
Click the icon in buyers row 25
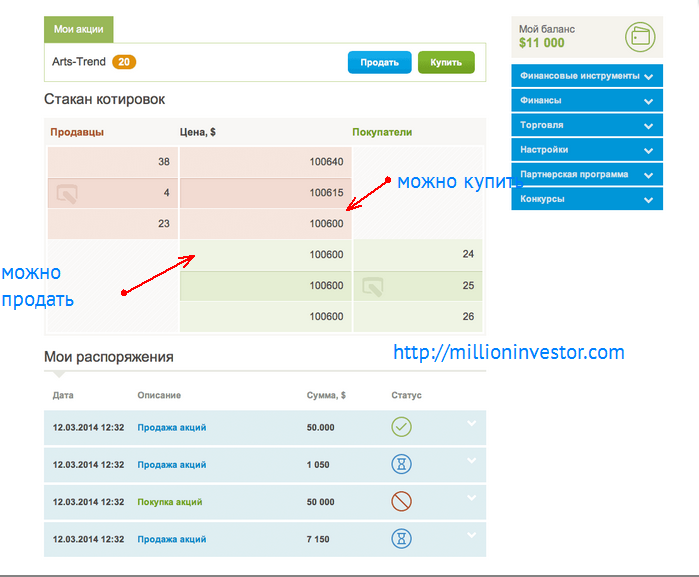pos(373,287)
